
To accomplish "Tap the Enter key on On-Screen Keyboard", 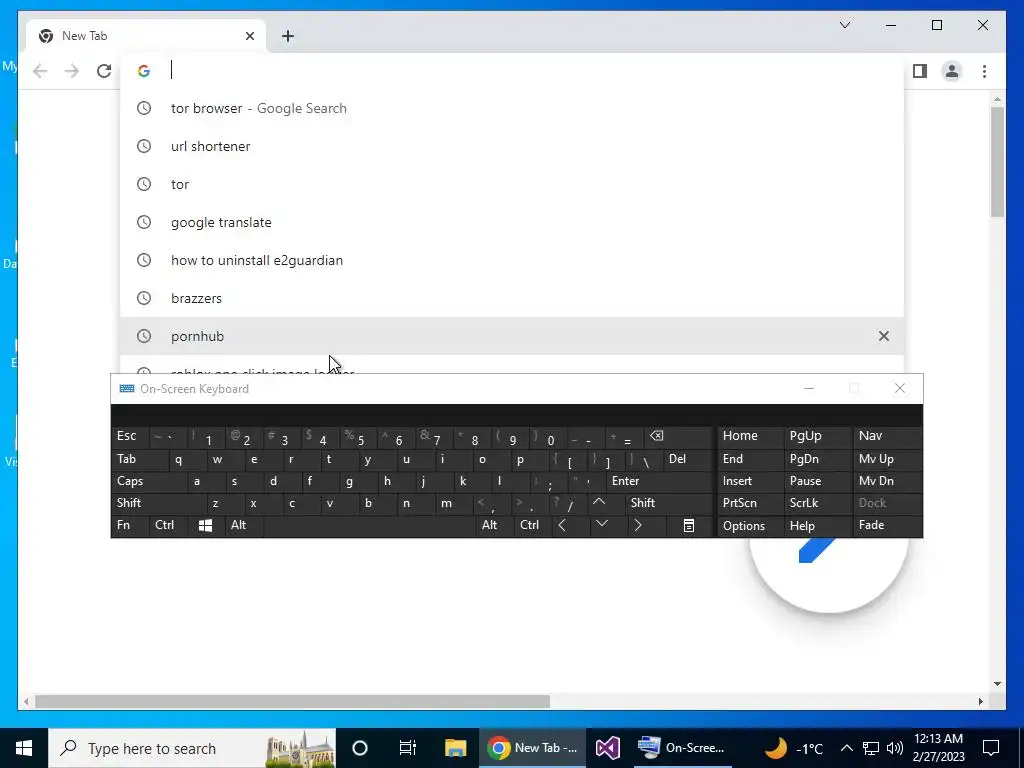I will click(x=660, y=481).
